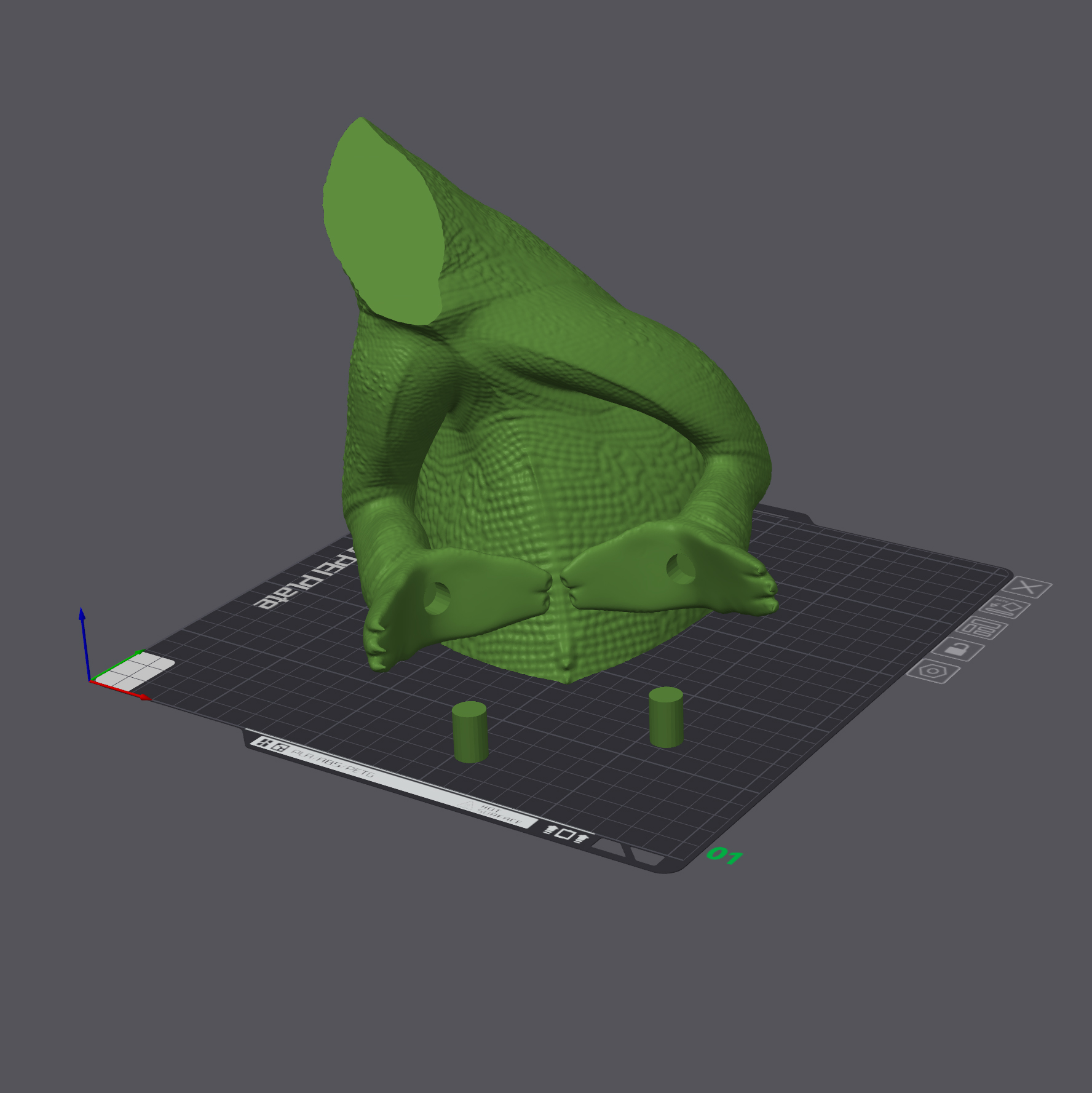Click the red X axis arrow

120,690
